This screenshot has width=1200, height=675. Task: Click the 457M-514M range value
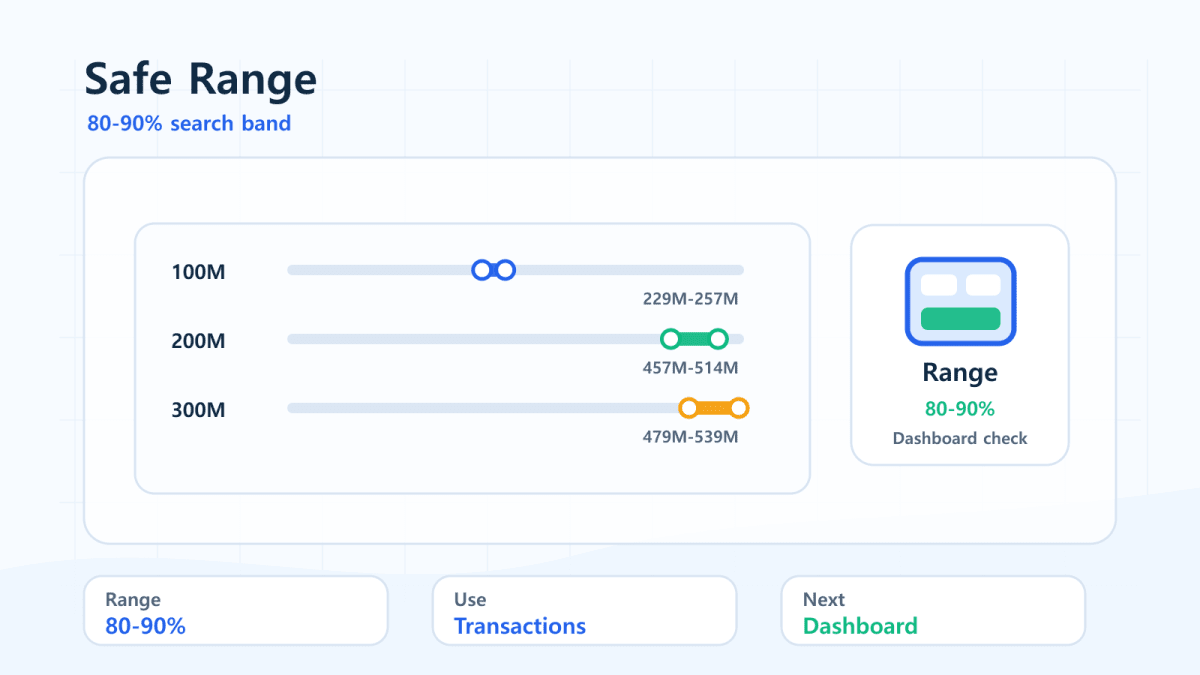pos(690,368)
